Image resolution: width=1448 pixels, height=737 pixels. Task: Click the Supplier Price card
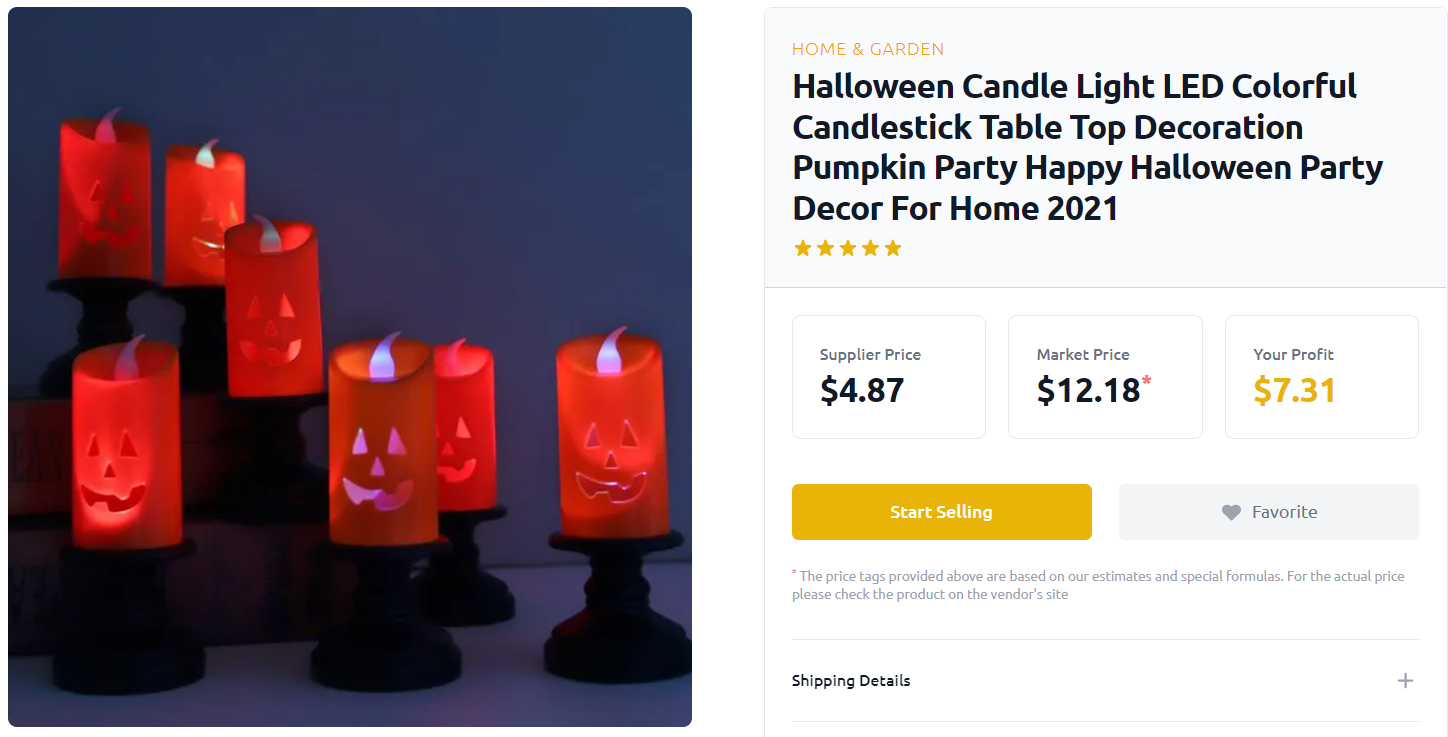coord(888,376)
